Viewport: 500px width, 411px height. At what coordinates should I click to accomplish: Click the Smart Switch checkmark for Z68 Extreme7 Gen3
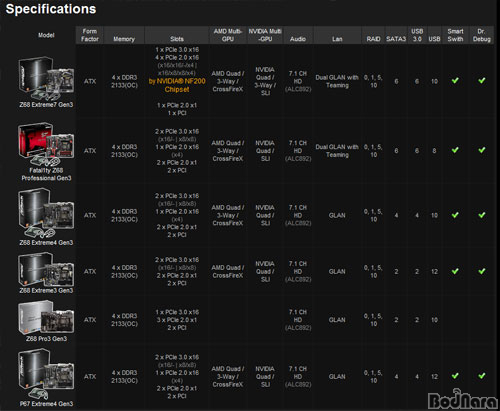[x=455, y=80]
